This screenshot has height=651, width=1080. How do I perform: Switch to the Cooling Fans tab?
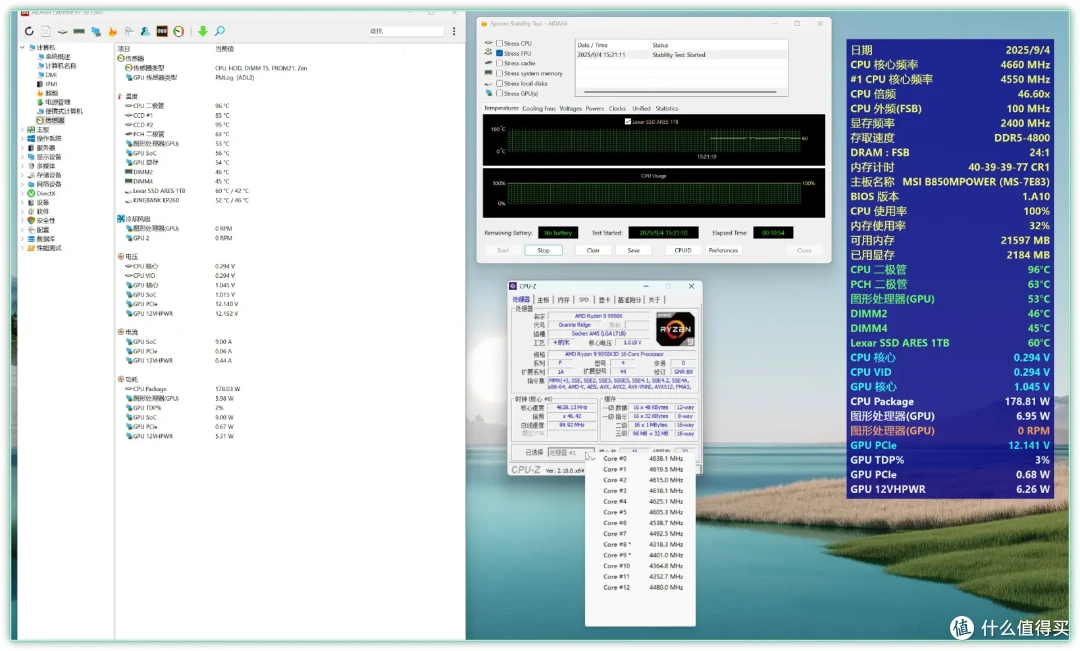pos(539,108)
